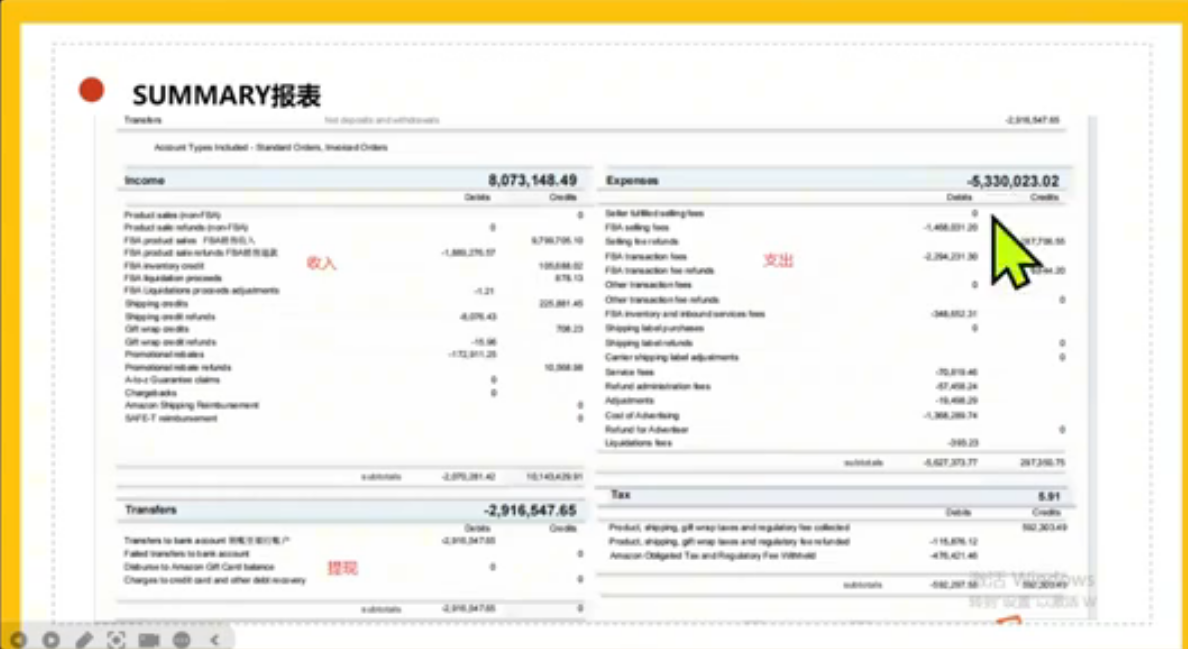Collapse the presentation toolbar with chevron
The image size is (1188, 649).
coord(214,639)
